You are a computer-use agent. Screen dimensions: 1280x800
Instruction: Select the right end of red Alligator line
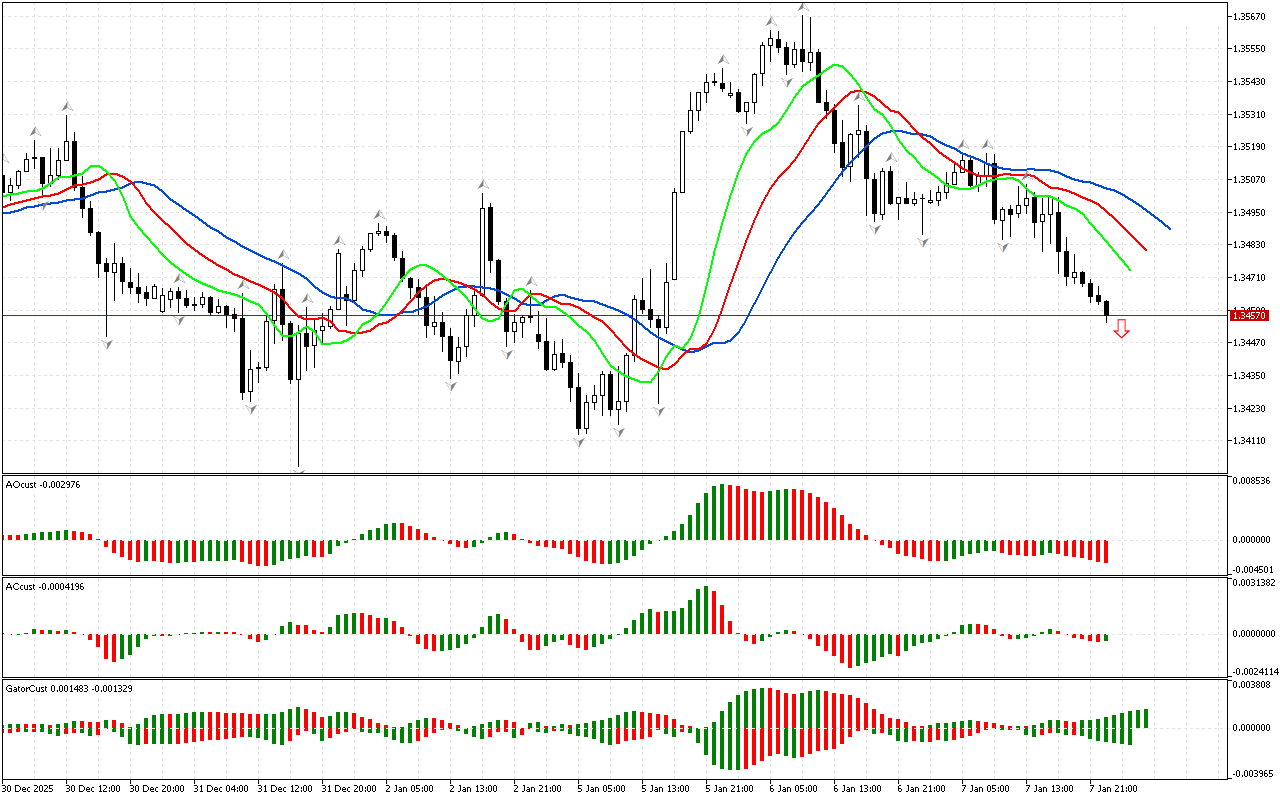pos(1145,250)
